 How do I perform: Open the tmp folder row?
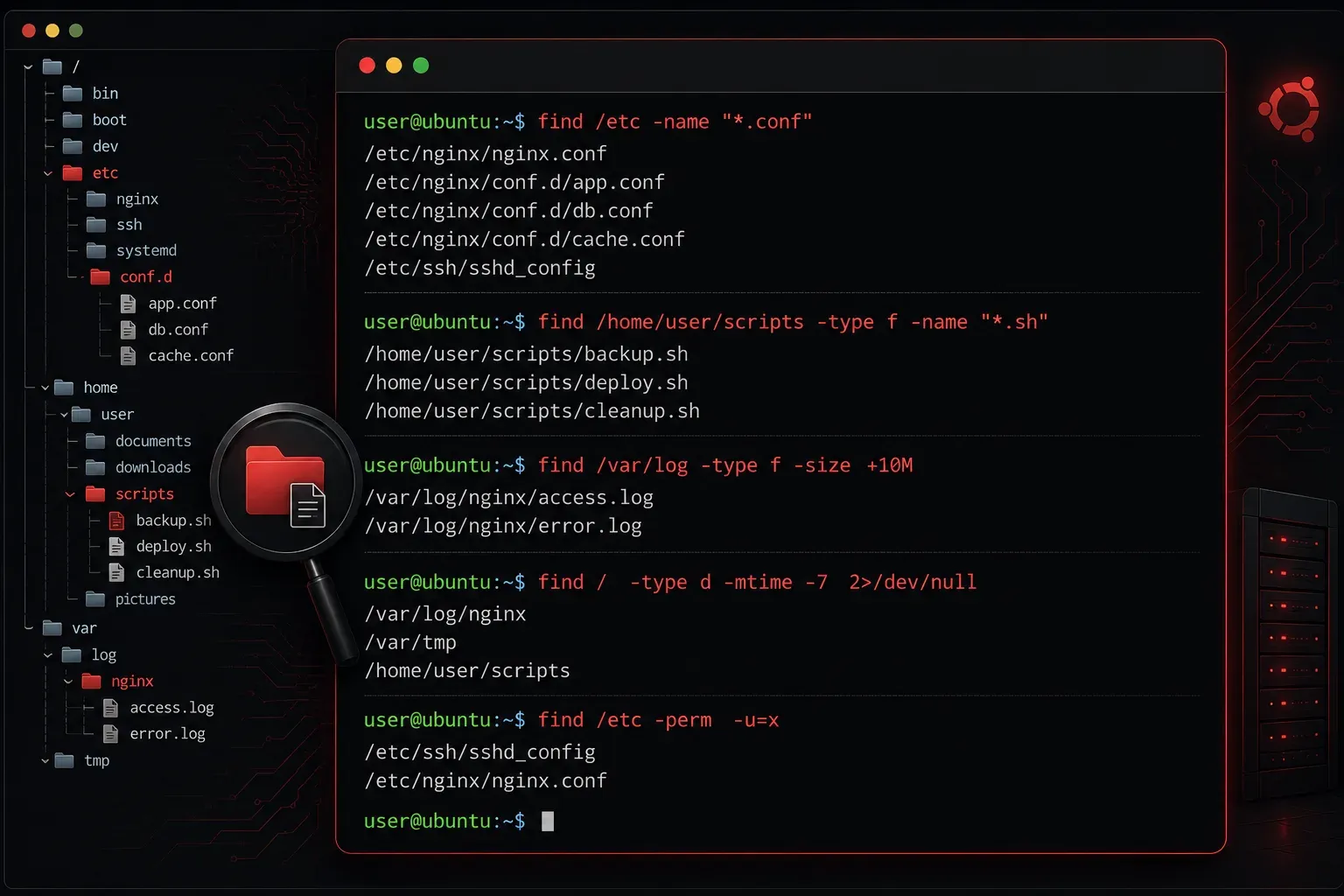[82, 761]
